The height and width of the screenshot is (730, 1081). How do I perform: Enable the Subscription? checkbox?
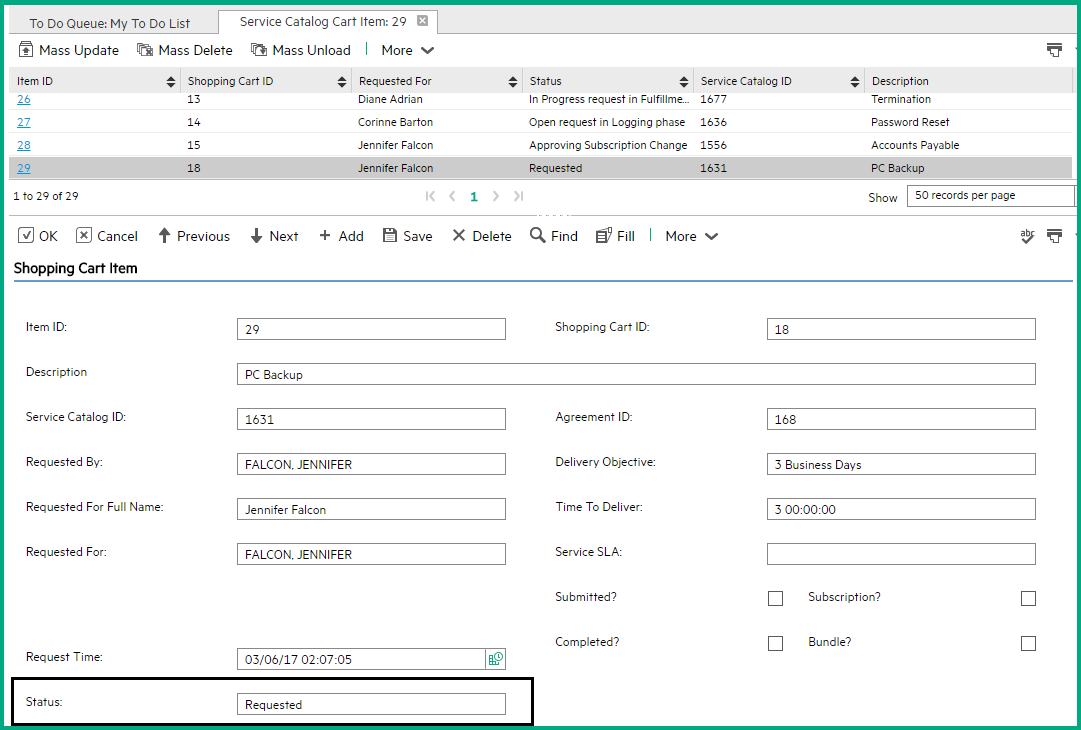pyautogui.click(x=1028, y=599)
